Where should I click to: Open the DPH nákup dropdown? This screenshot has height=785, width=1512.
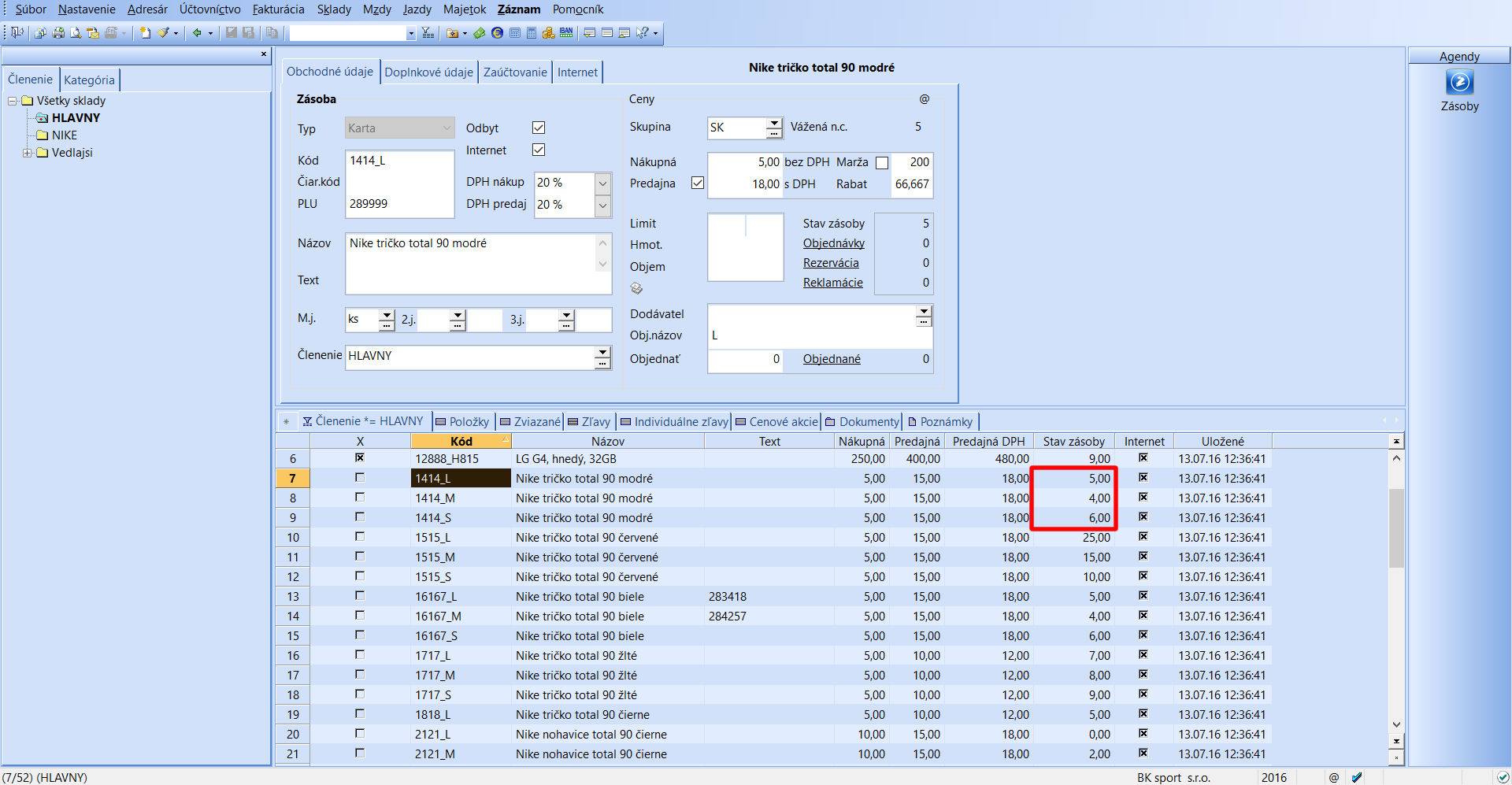pyautogui.click(x=602, y=183)
